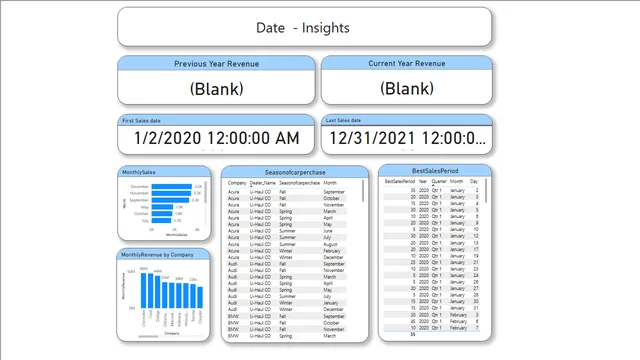Select the BMW Spring March row

287,336
